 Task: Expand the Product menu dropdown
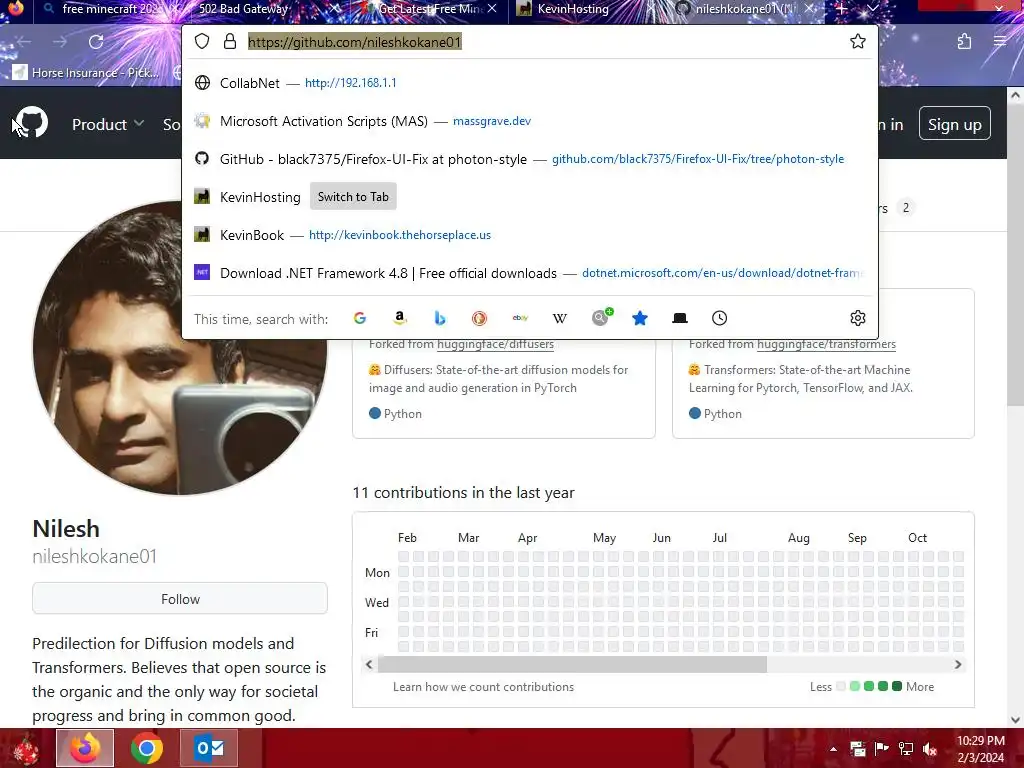[108, 124]
